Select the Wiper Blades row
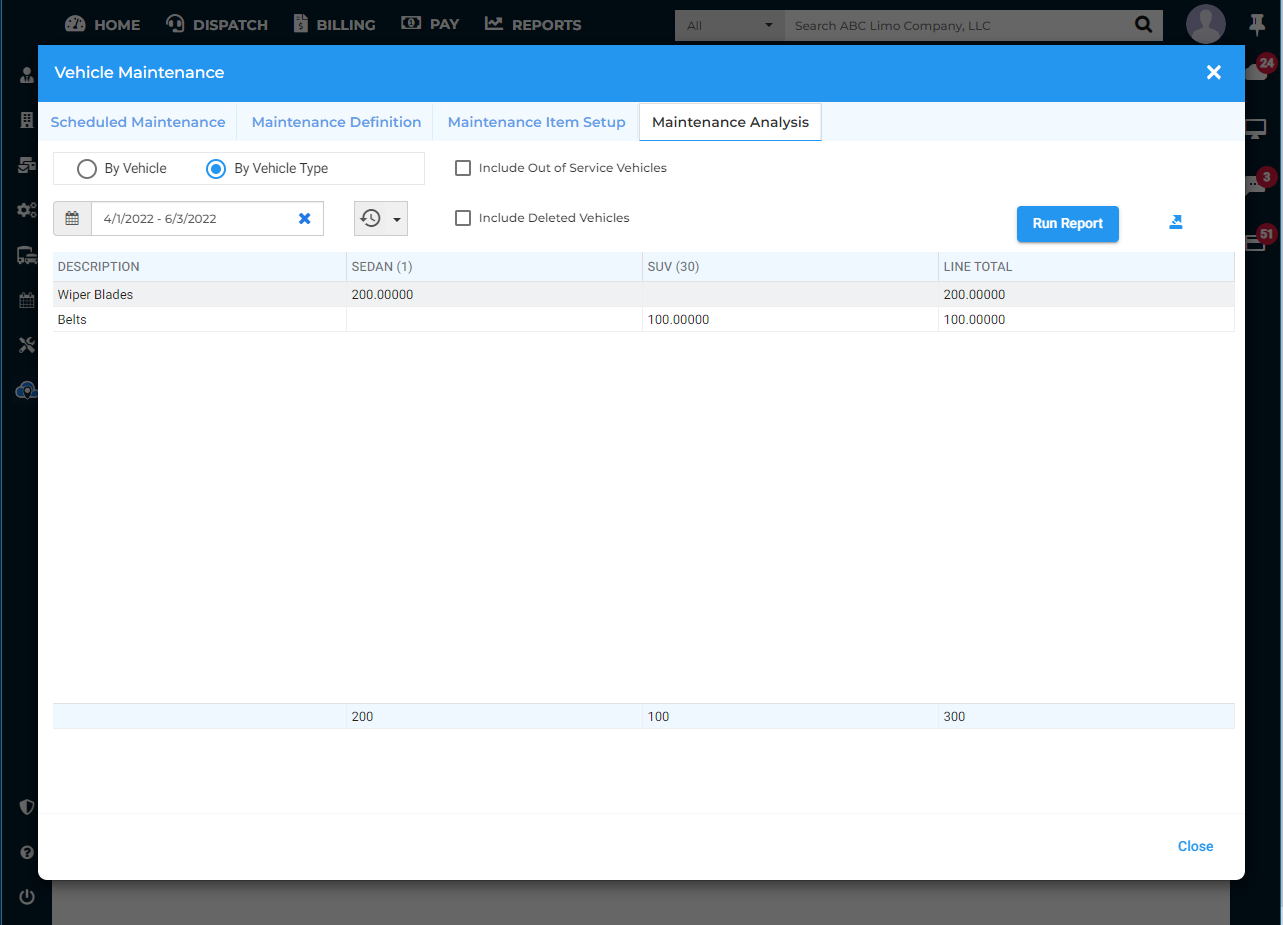This screenshot has width=1283, height=925. (643, 295)
